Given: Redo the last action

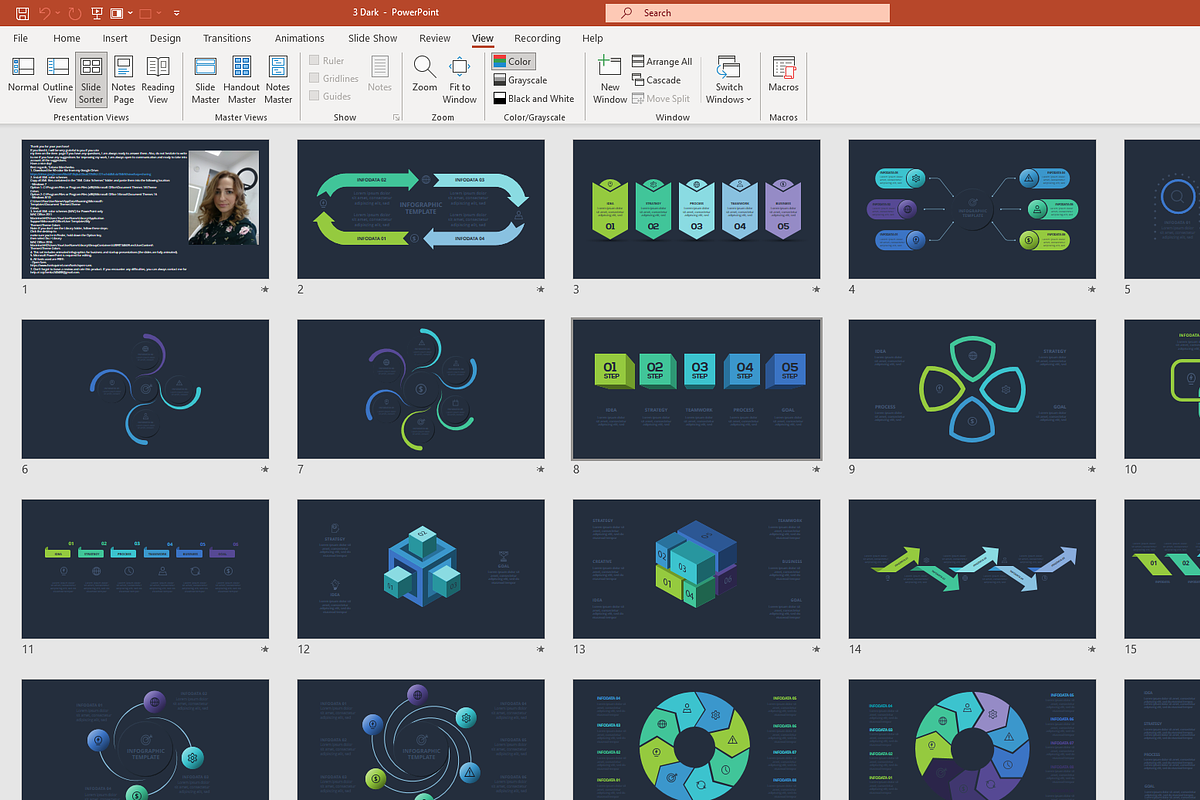Looking at the screenshot, I should tap(75, 13).
